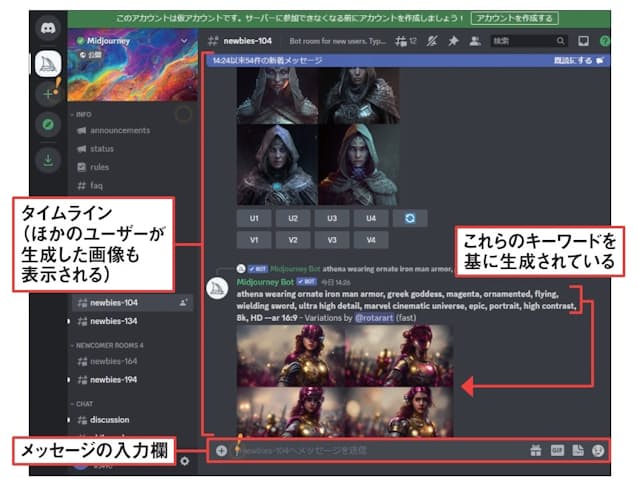Collapse the CHAT channel category
This screenshot has height=479, width=638.
click(82, 404)
